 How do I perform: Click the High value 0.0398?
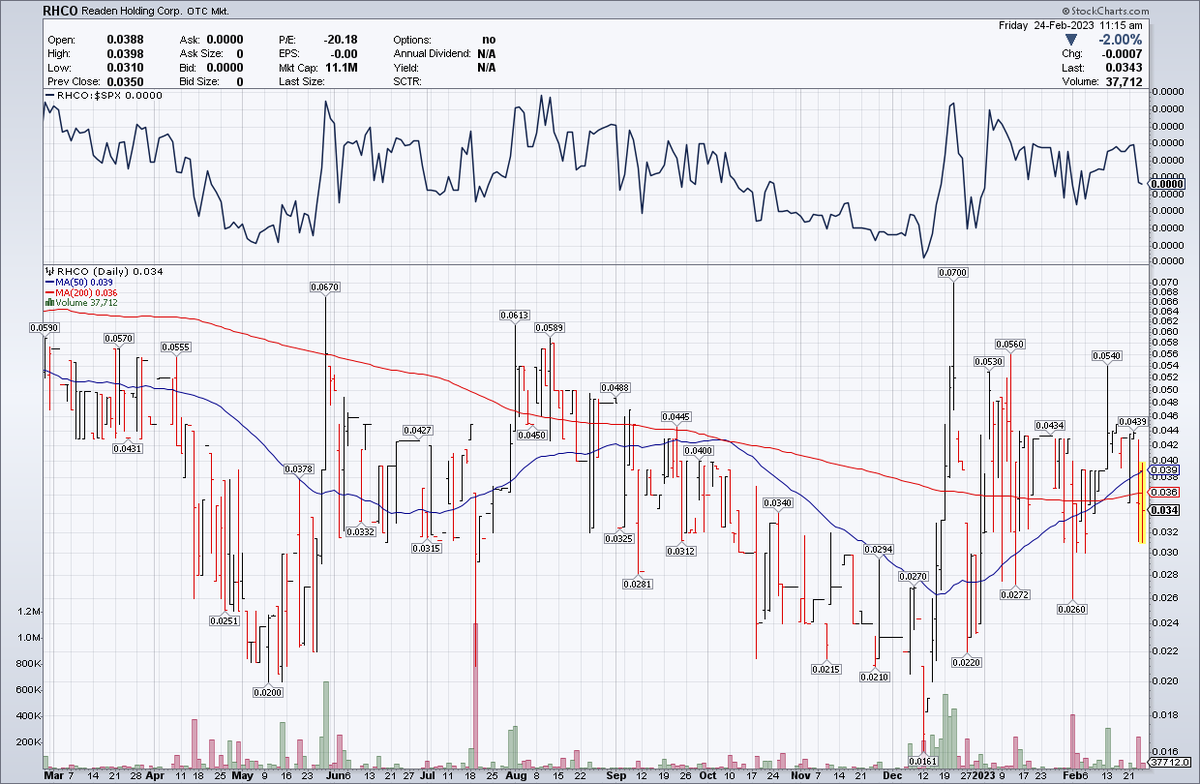click(x=123, y=53)
